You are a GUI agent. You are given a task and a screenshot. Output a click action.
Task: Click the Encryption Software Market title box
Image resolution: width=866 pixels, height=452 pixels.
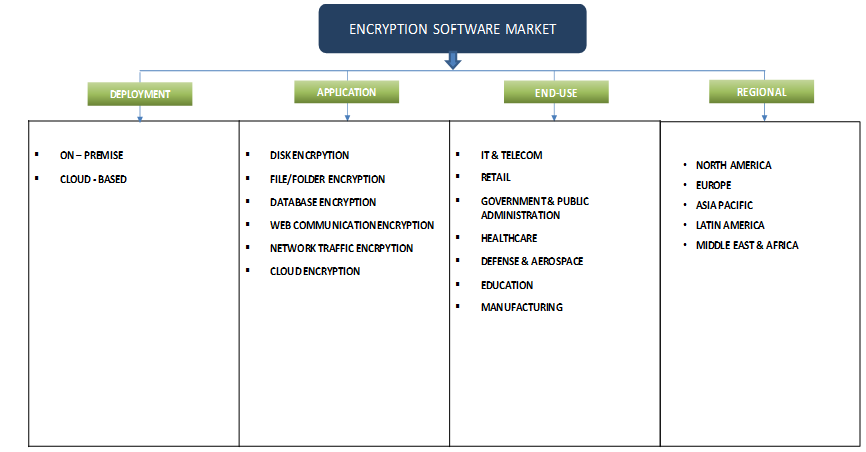pos(452,29)
